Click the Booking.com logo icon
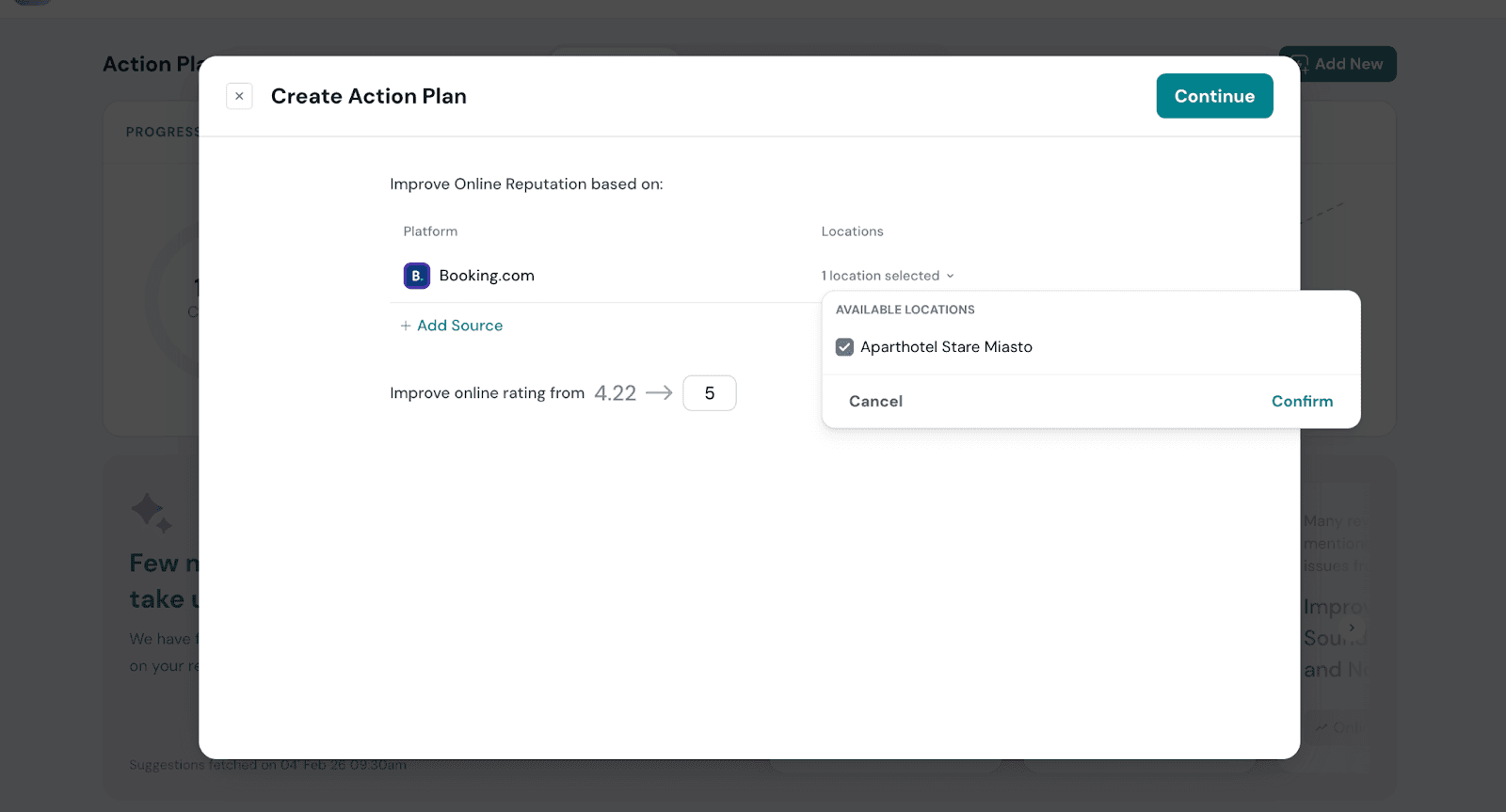The height and width of the screenshot is (812, 1506). tap(416, 276)
